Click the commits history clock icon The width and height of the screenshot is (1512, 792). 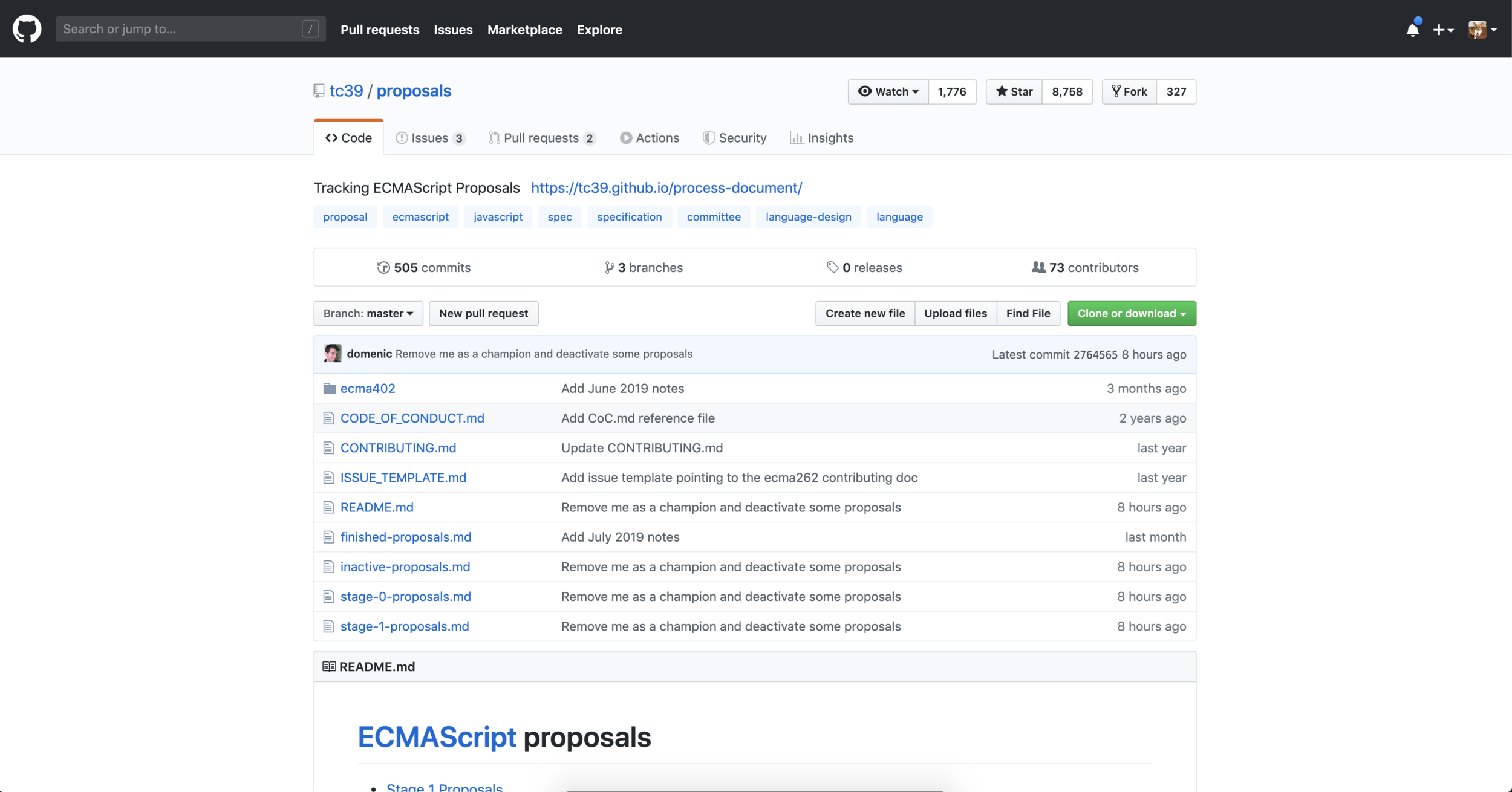click(383, 267)
